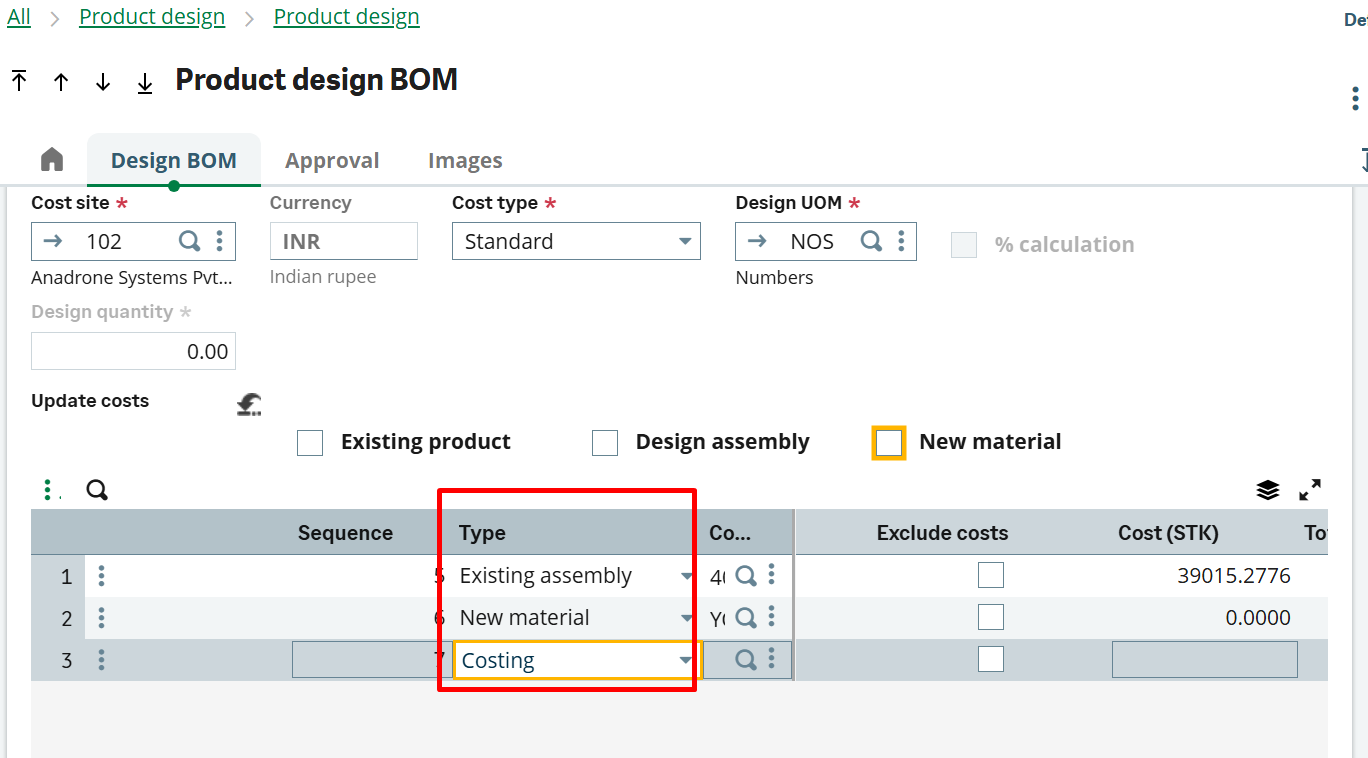Viewport: 1368px width, 758px height.
Task: Go to previous record up arrow
Action: click(x=61, y=82)
